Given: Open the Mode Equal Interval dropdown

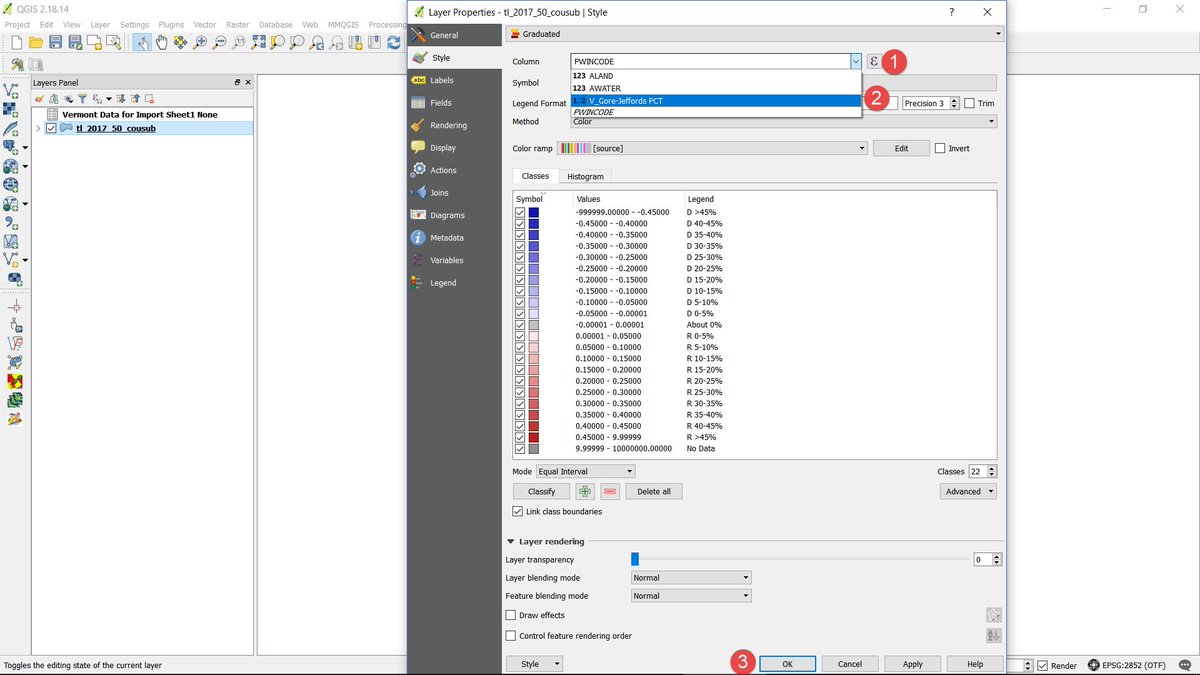Looking at the screenshot, I should tap(585, 471).
